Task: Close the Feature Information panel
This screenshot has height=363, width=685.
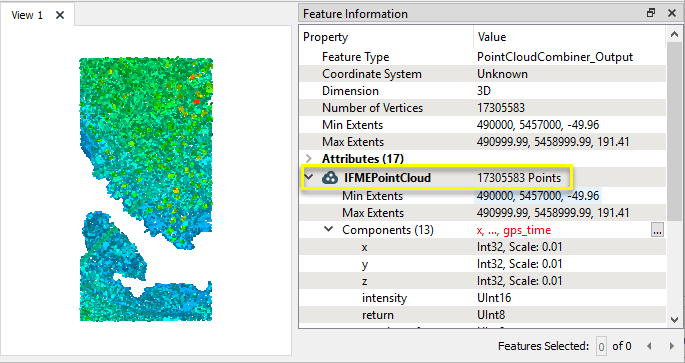Action: (x=672, y=14)
